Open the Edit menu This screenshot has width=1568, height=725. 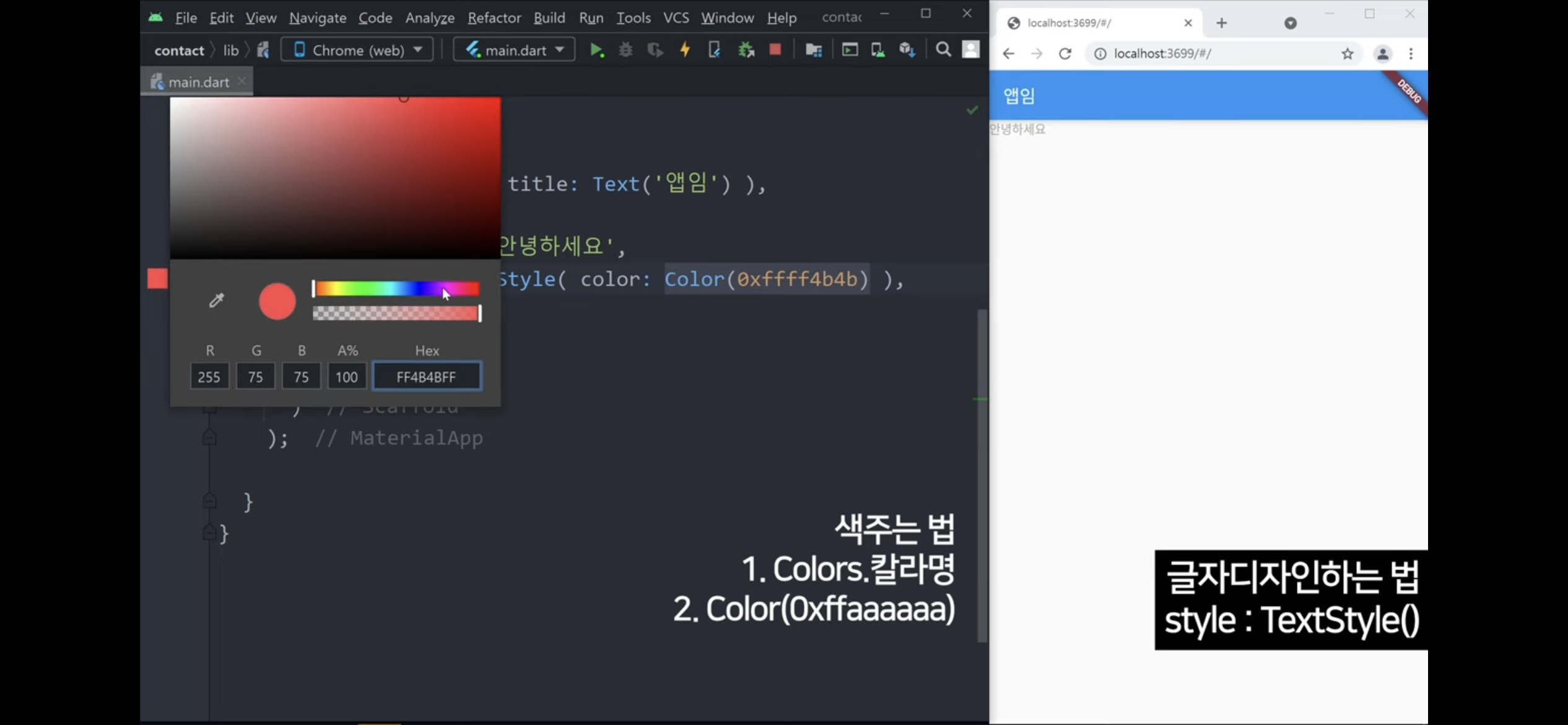(x=221, y=17)
